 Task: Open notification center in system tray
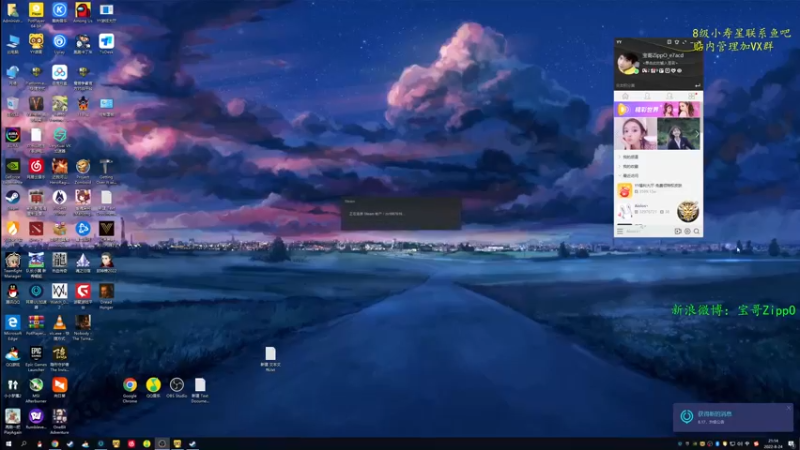pos(791,444)
